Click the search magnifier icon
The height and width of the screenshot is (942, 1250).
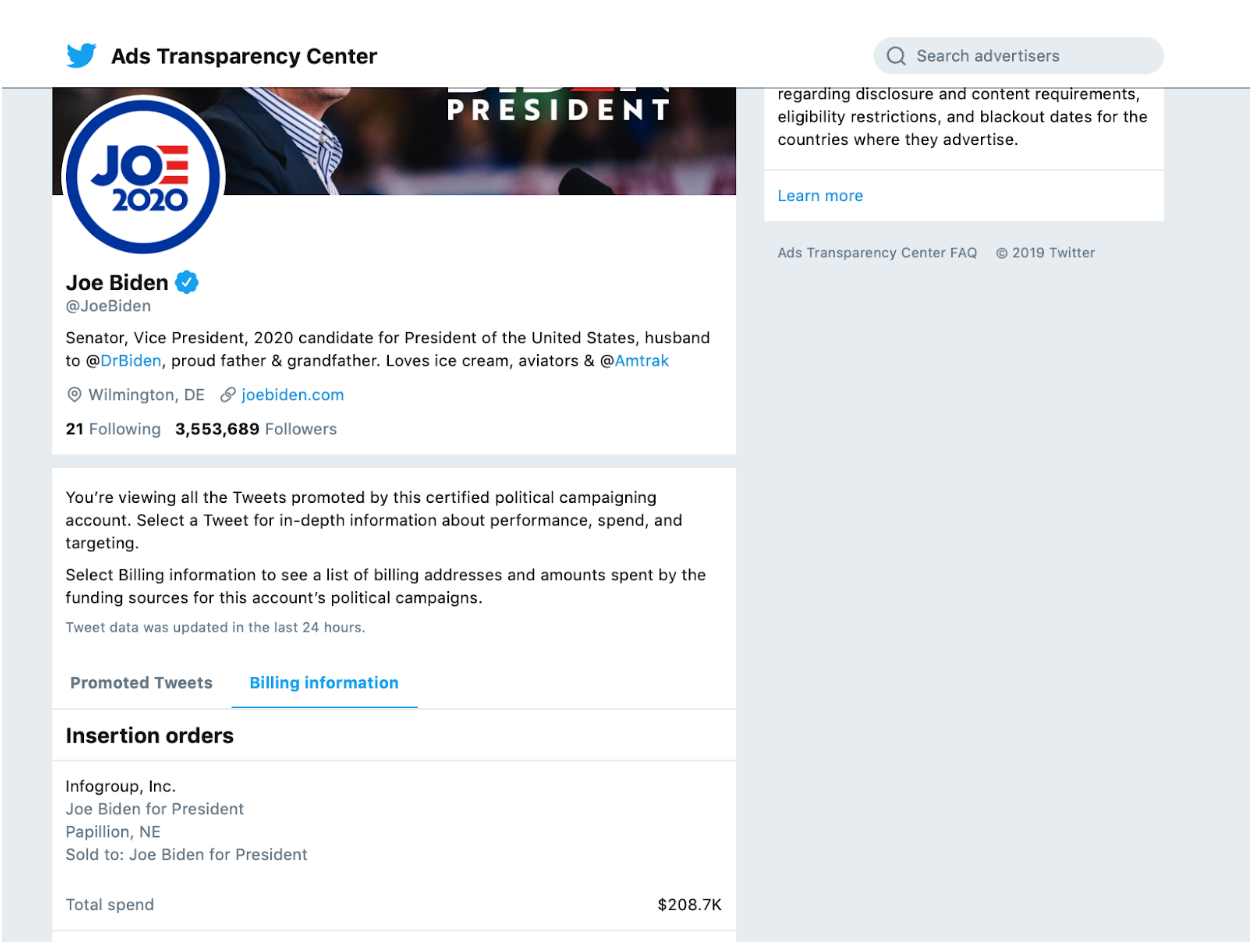click(x=896, y=56)
